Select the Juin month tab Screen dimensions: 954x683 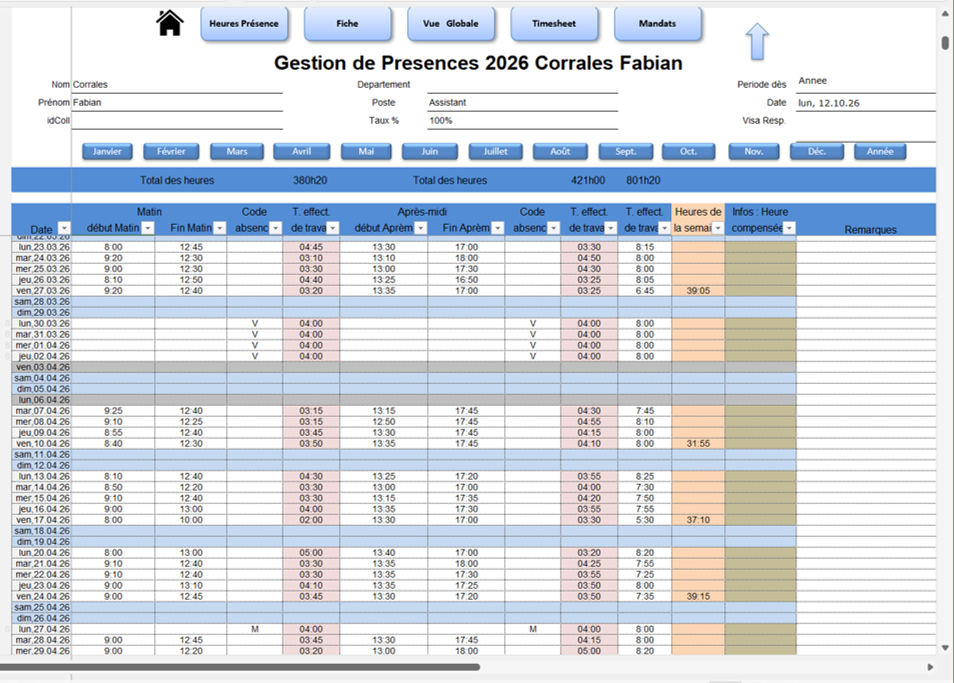(430, 151)
